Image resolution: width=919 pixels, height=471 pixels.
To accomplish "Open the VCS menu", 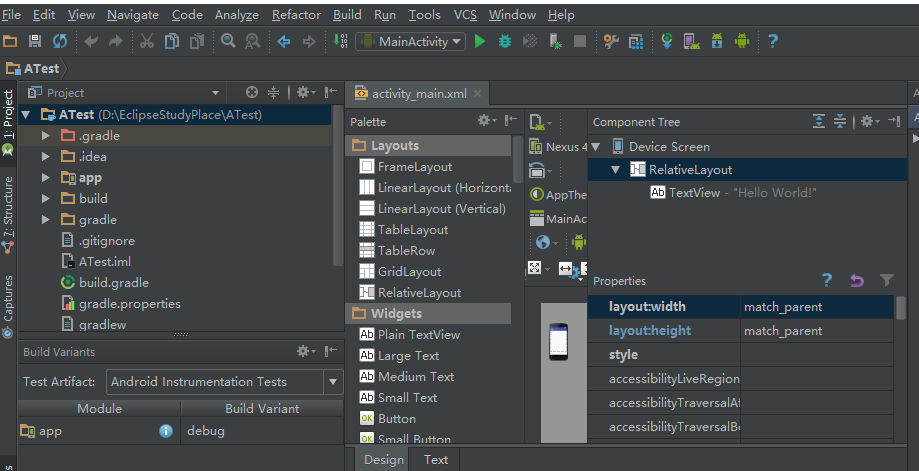I will pos(465,15).
